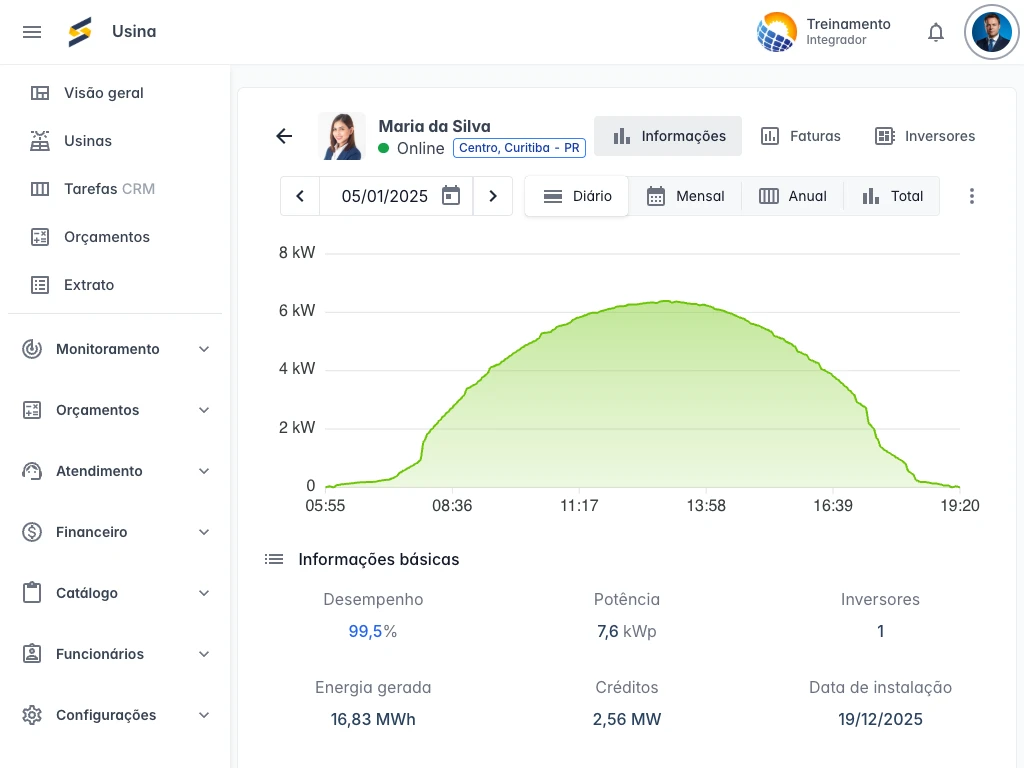This screenshot has height=768, width=1024.
Task: Expand the Configurações sidebar section
Action: [x=116, y=715]
